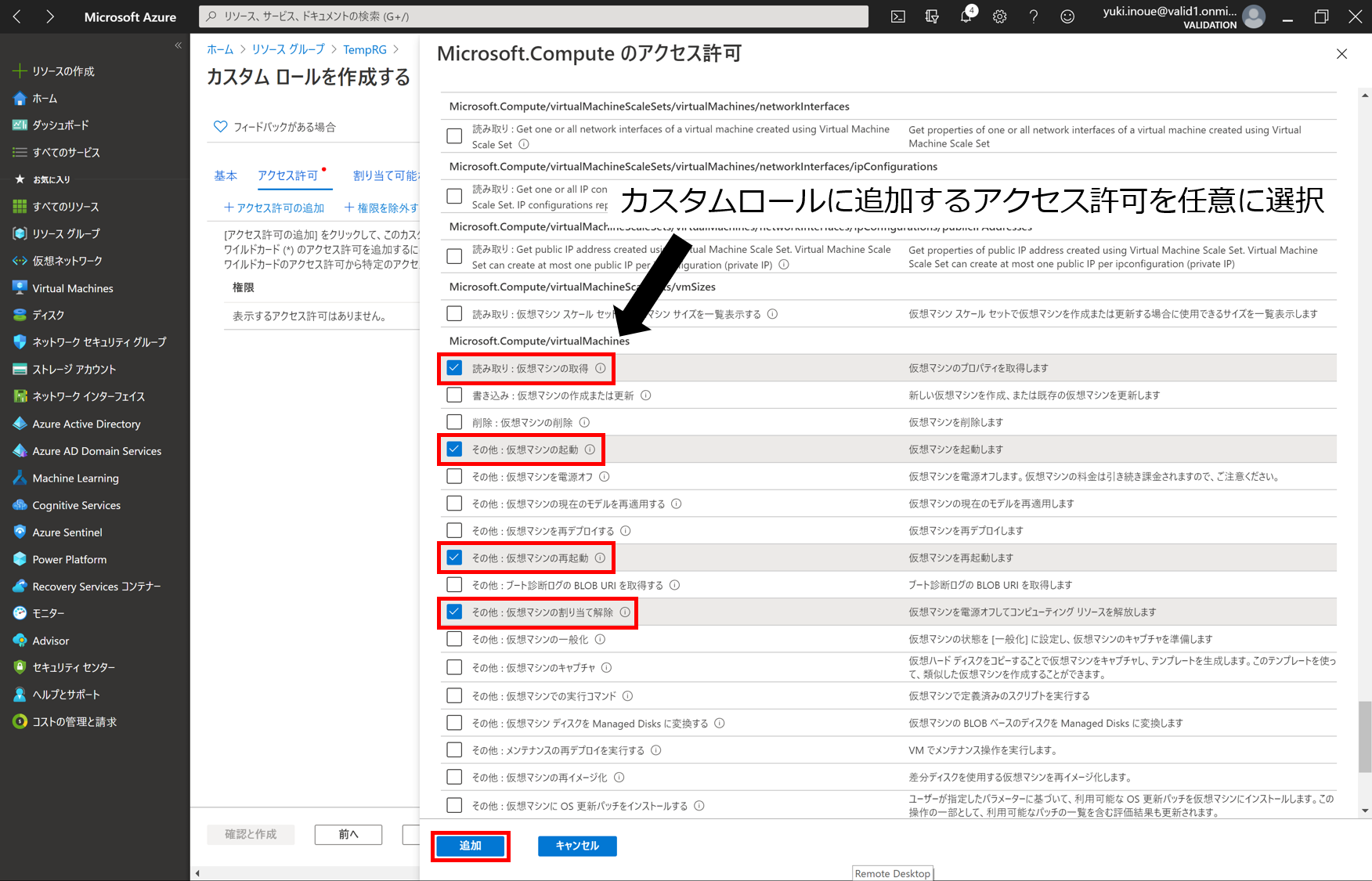Open ダッシュボード in the sidebar

(x=60, y=125)
